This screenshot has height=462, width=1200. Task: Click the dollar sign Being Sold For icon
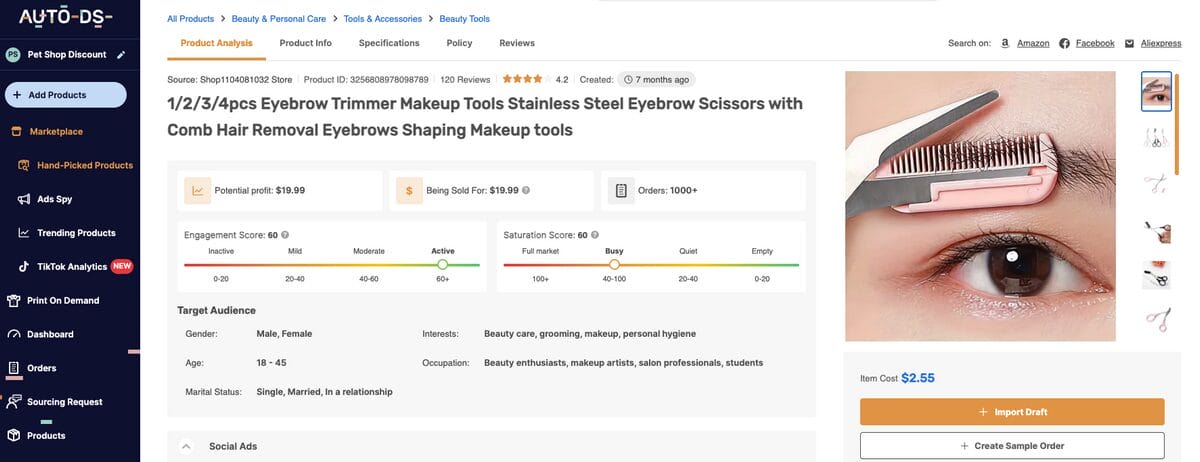(409, 190)
